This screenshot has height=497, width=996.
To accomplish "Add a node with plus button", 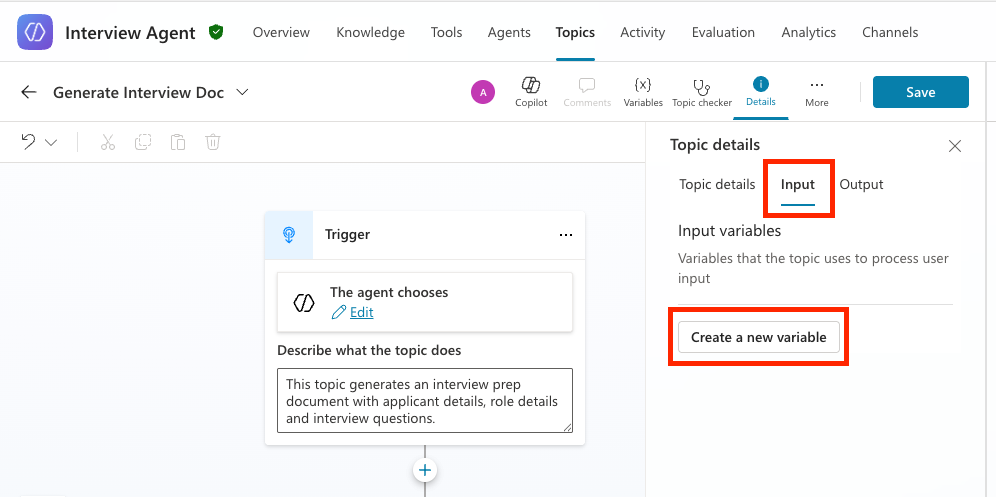I will click(x=425, y=470).
